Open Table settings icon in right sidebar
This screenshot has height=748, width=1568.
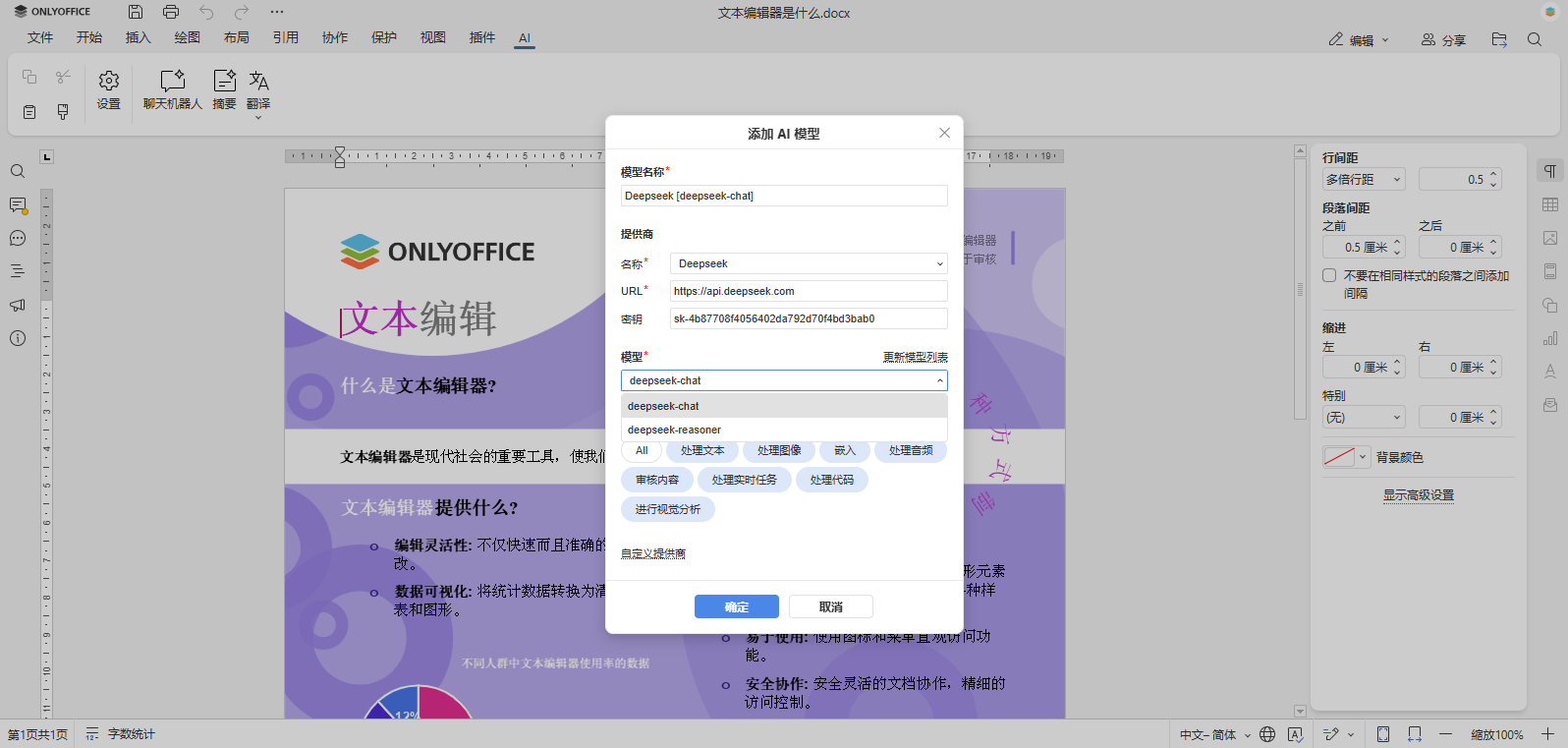pyautogui.click(x=1550, y=204)
